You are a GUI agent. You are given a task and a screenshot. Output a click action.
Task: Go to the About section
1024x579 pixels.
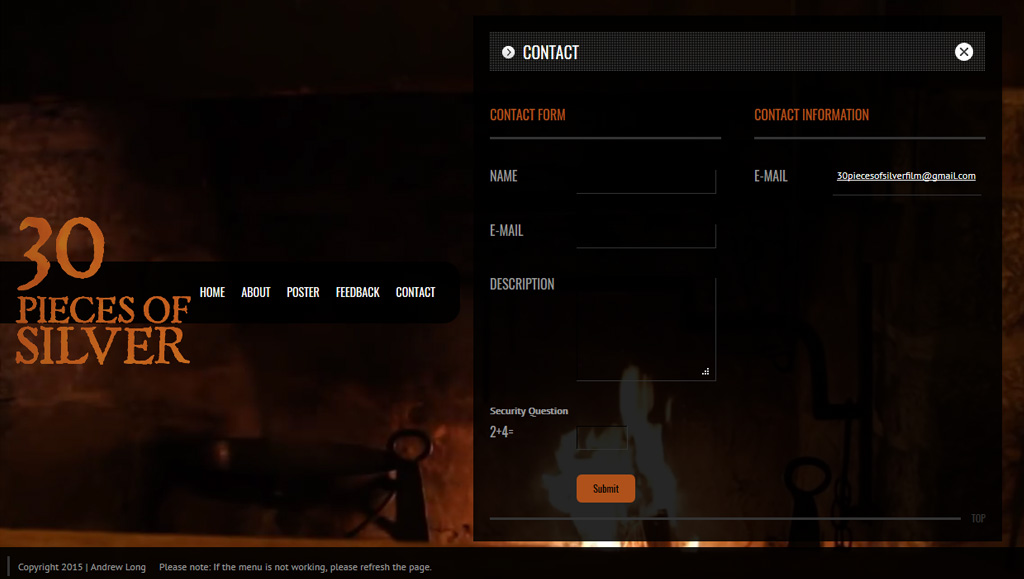tap(255, 292)
